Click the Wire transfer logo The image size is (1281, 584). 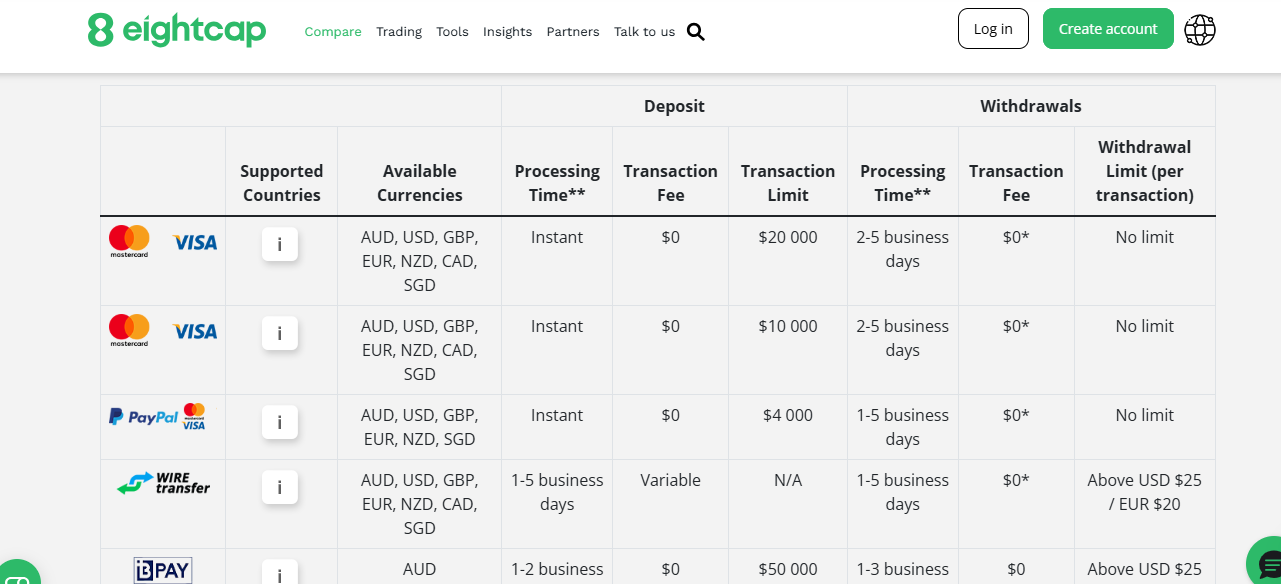[x=163, y=483]
